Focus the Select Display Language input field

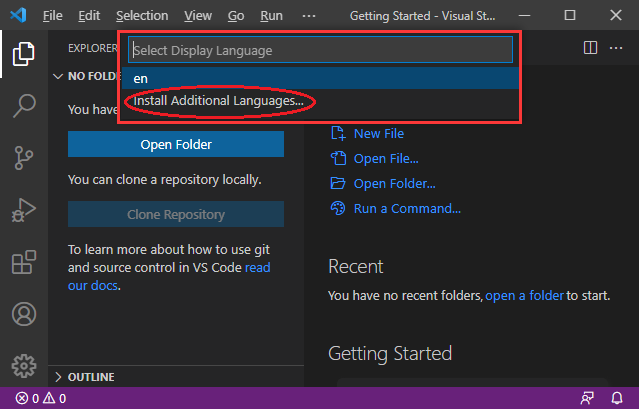coord(320,50)
